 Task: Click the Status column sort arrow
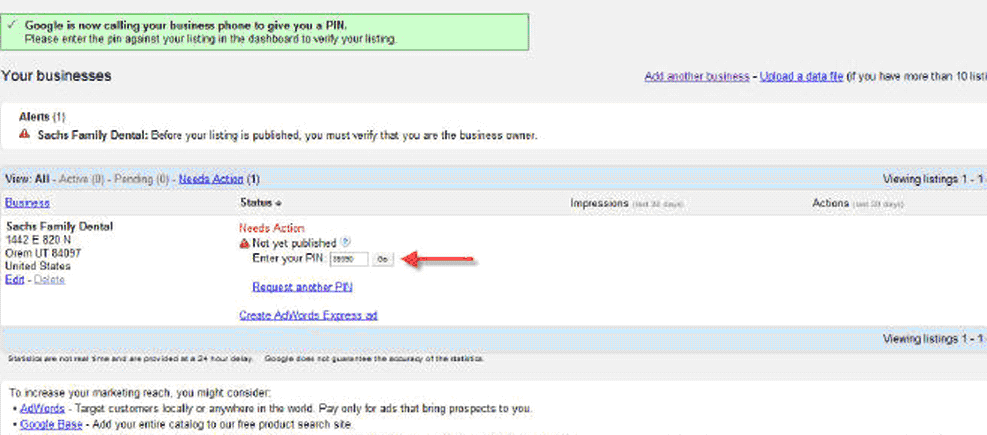pos(278,203)
